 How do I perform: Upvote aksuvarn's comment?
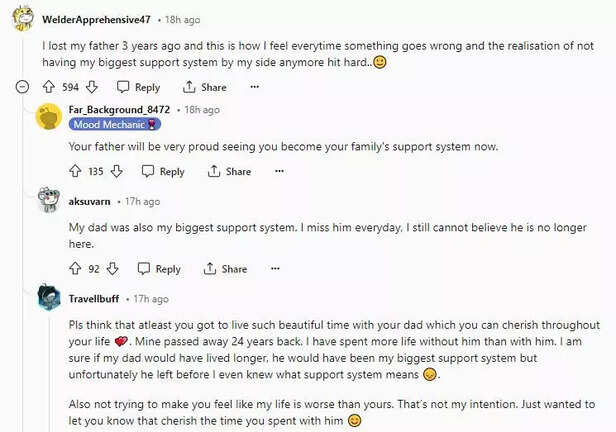pos(75,268)
